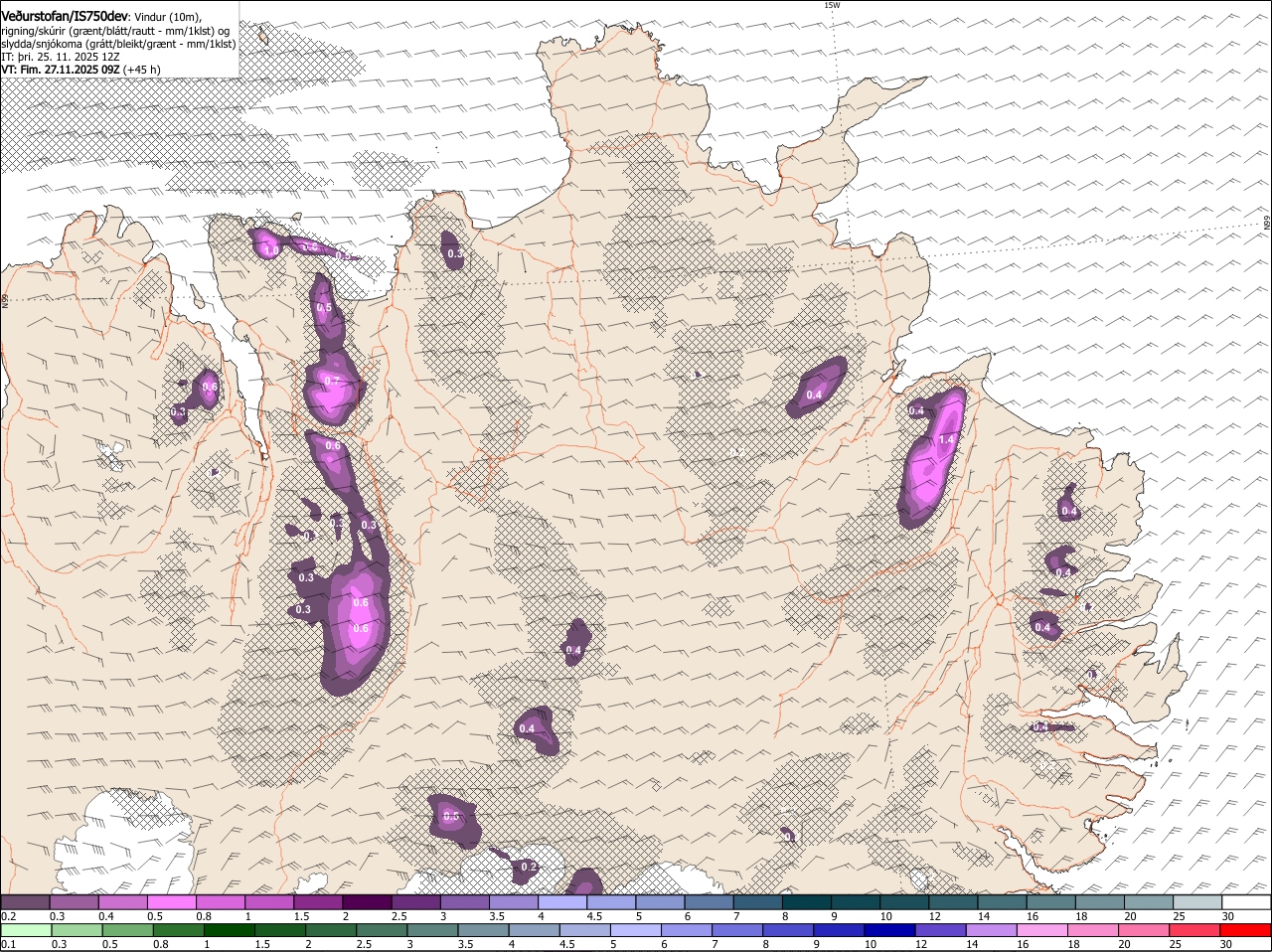This screenshot has height=952, width=1272.
Task: Click the upper legend swatch between 20 and 25
Action: (x=1149, y=902)
